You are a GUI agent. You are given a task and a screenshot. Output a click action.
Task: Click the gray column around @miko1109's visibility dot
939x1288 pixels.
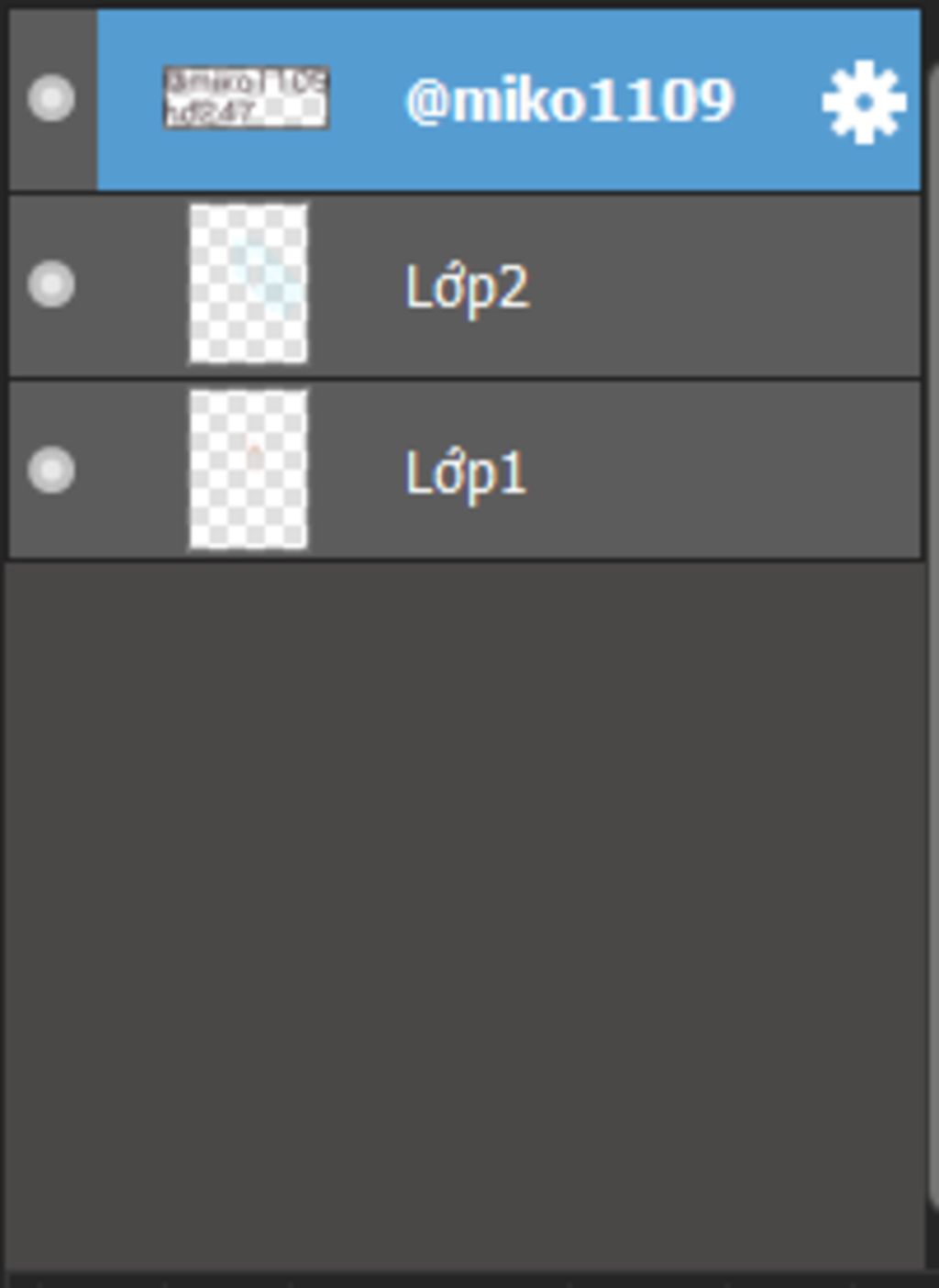pyautogui.click(x=51, y=100)
